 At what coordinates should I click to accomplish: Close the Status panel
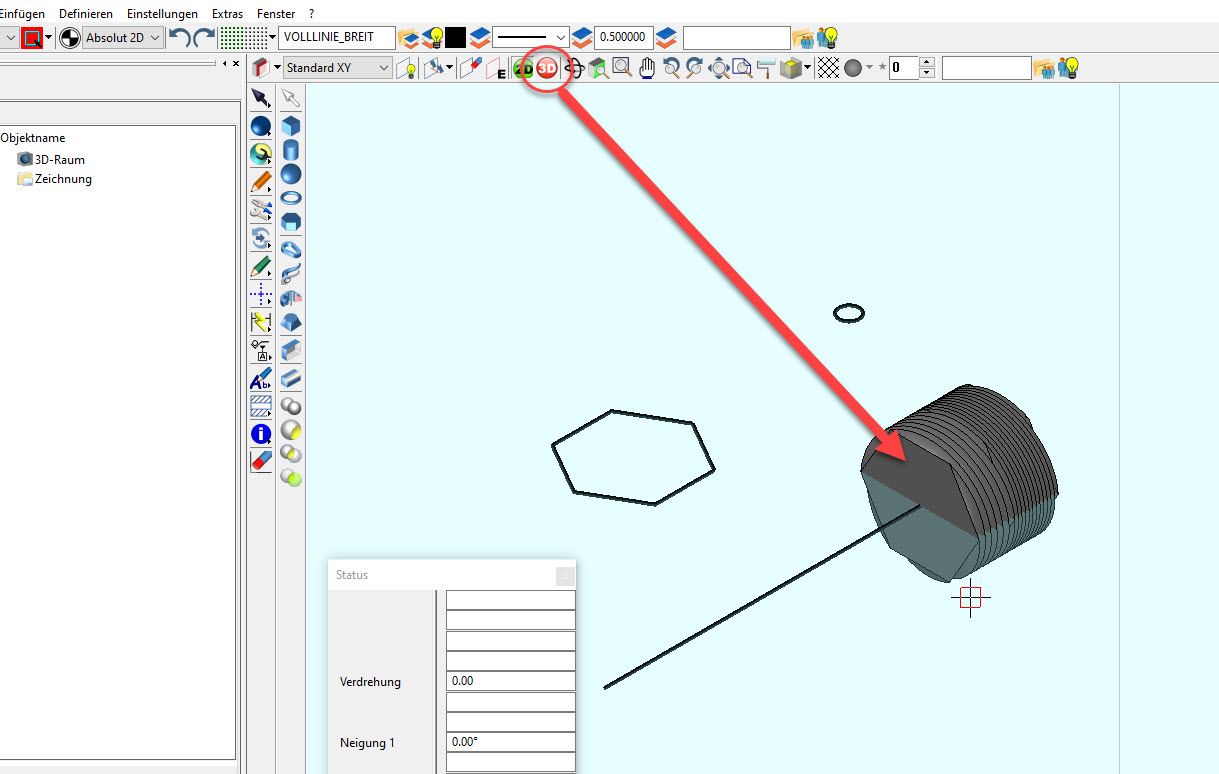coord(565,575)
